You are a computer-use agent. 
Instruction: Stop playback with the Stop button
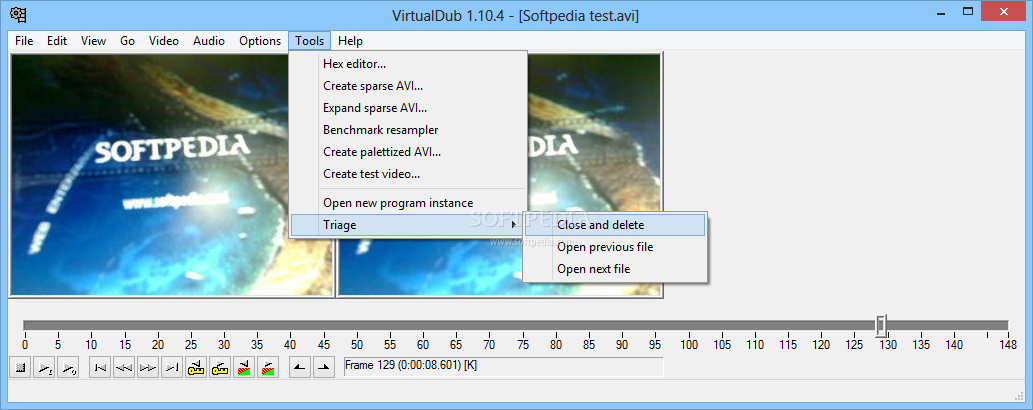(20, 368)
